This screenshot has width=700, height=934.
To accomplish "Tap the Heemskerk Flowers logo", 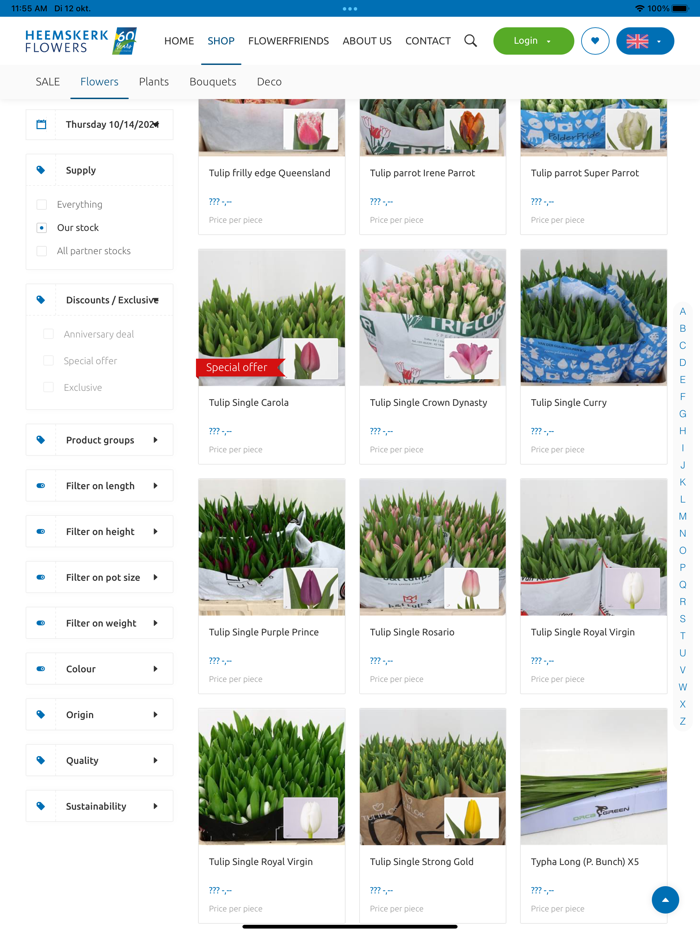I will [81, 41].
